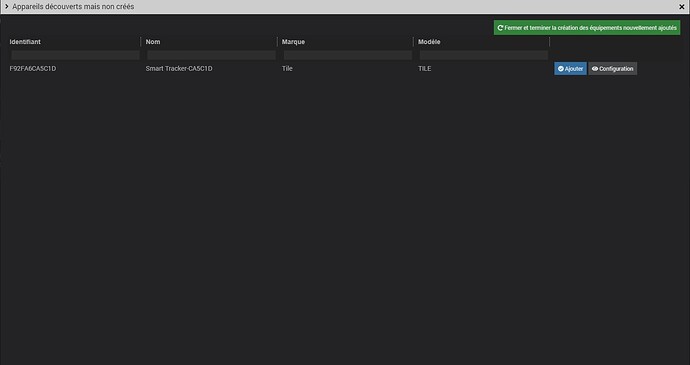
Task: Focus the Identifiant filter field
Action: click(75, 55)
